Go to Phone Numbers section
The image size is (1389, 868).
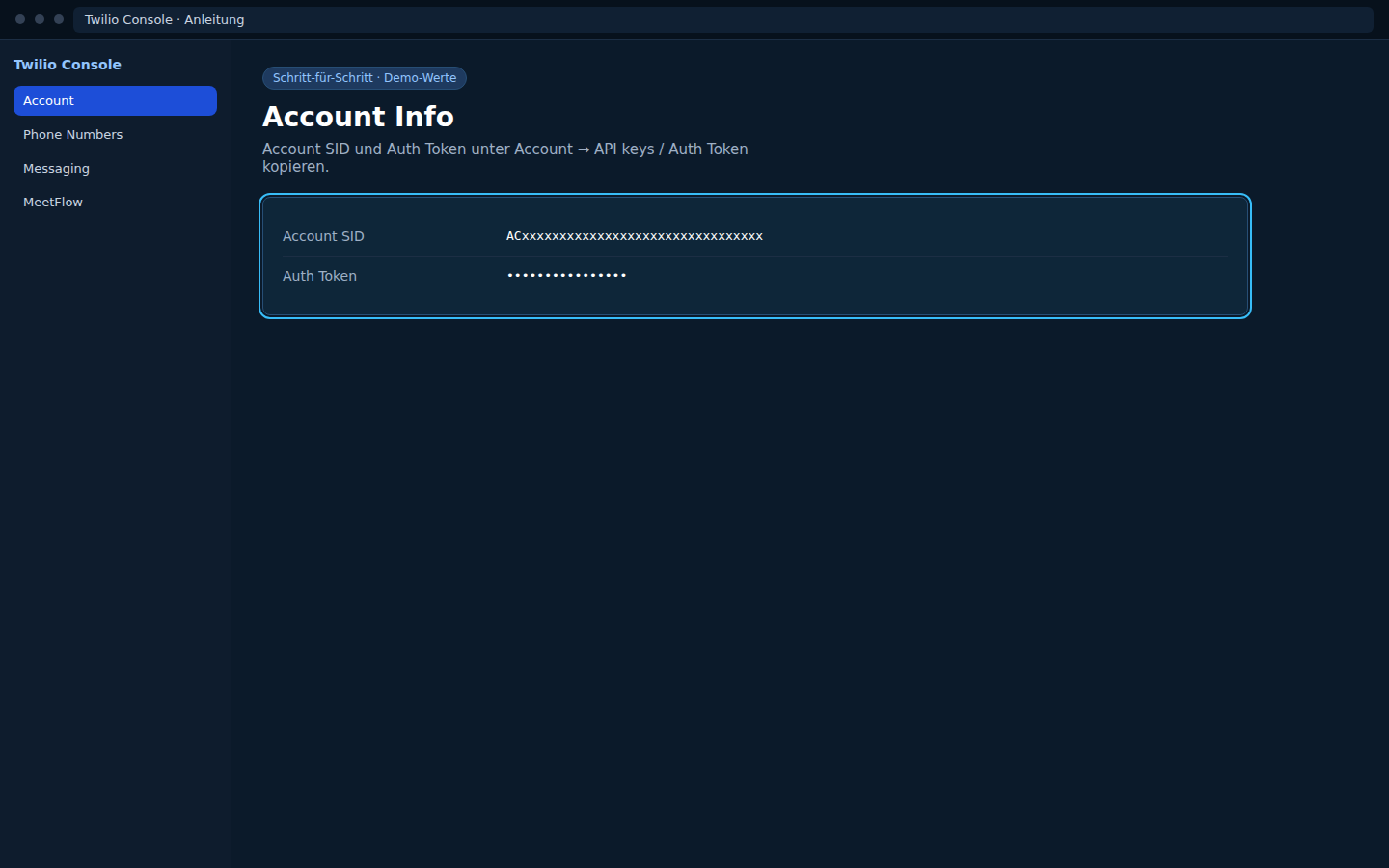[x=115, y=134]
